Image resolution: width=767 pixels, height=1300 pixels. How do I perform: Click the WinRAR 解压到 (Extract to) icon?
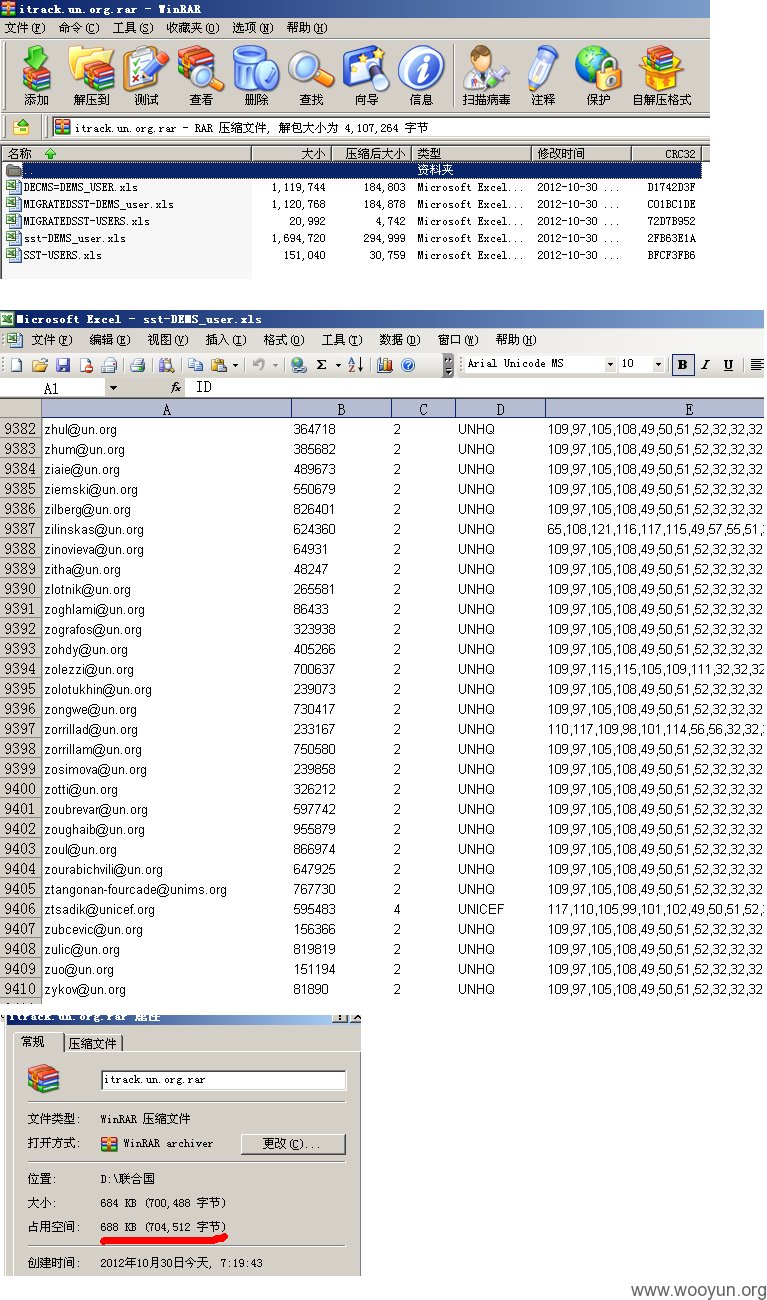pos(91,75)
